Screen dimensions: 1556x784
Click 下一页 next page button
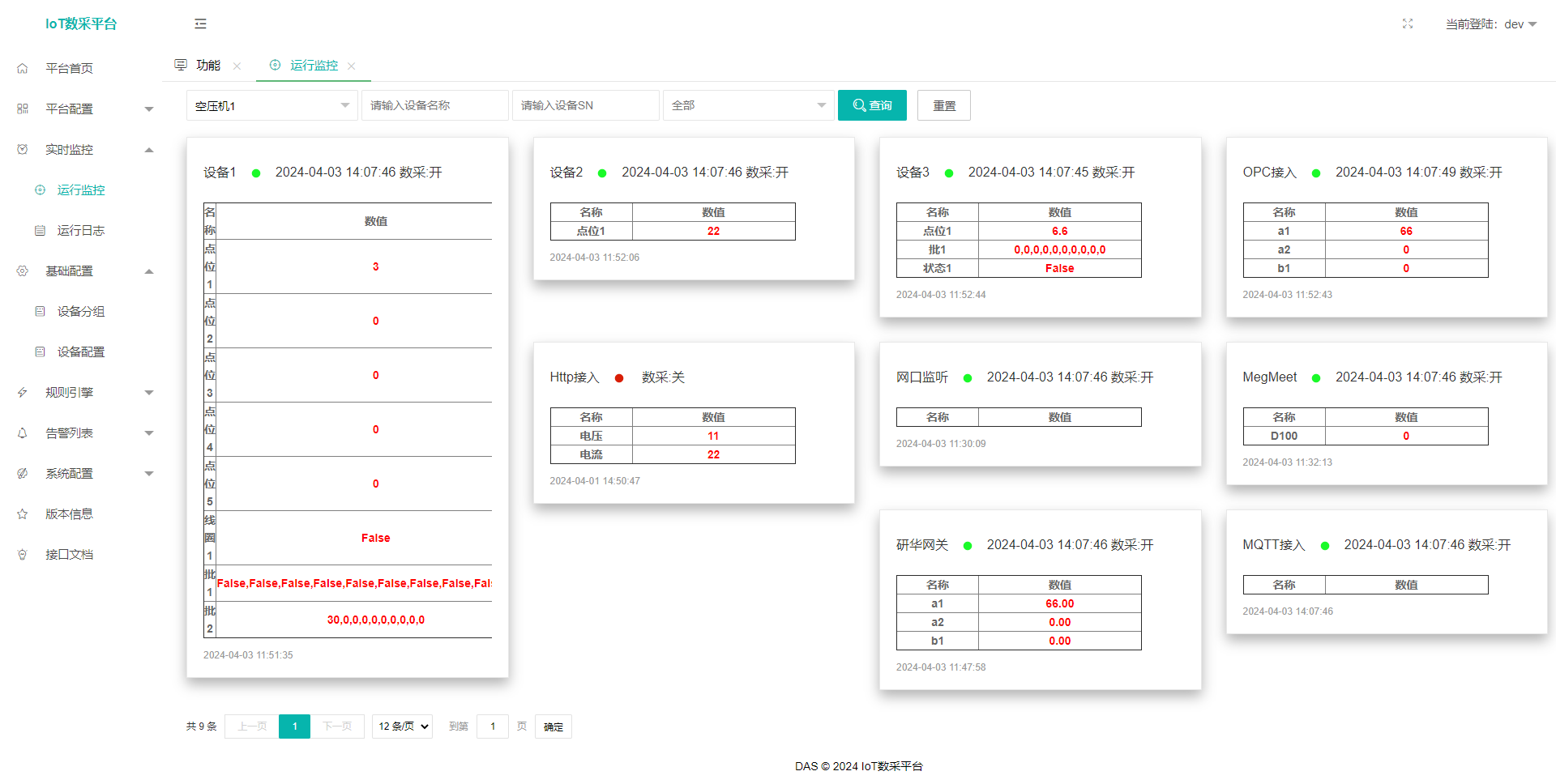(337, 726)
